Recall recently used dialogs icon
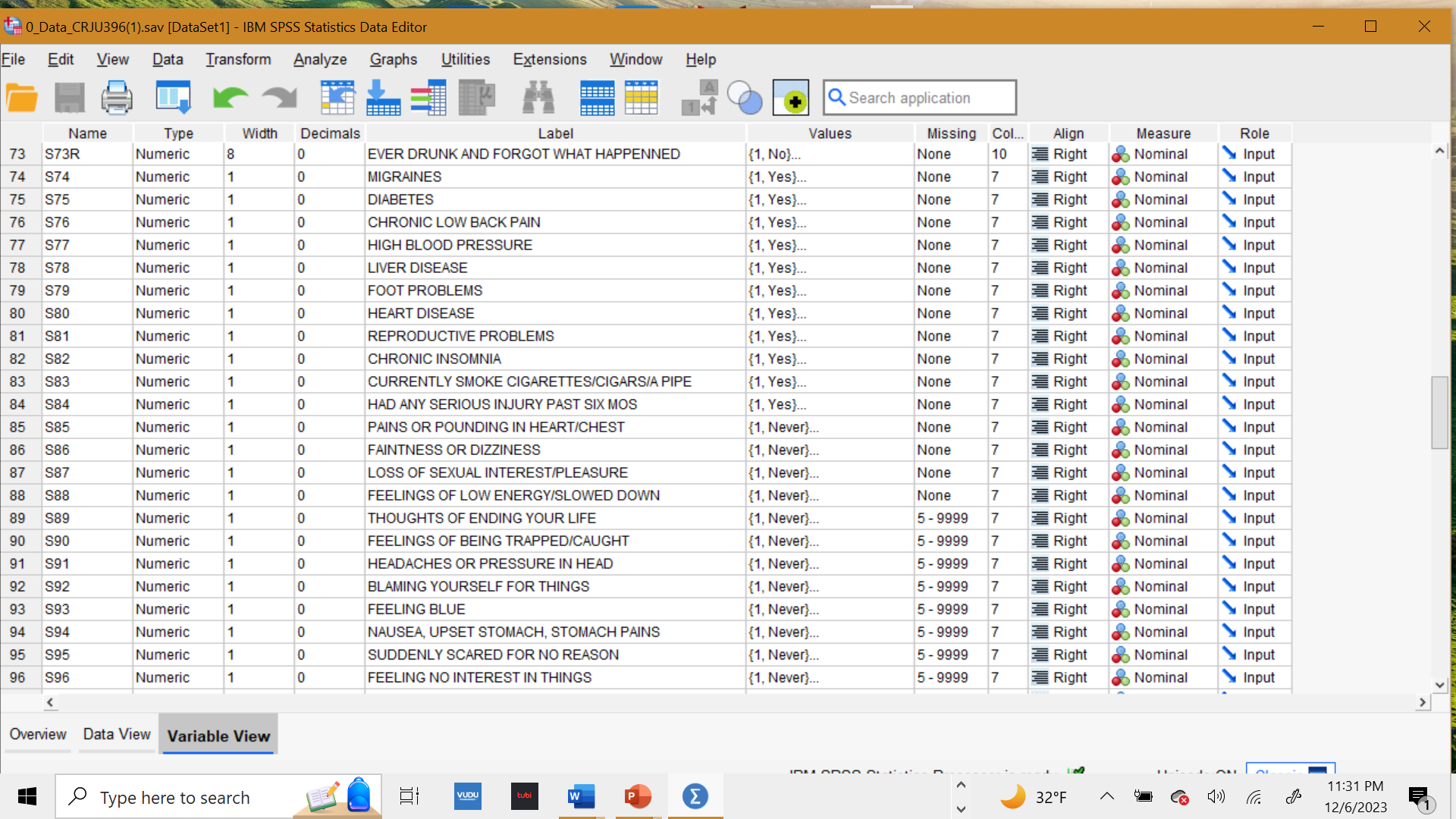Image resolution: width=1456 pixels, height=819 pixels. click(173, 98)
